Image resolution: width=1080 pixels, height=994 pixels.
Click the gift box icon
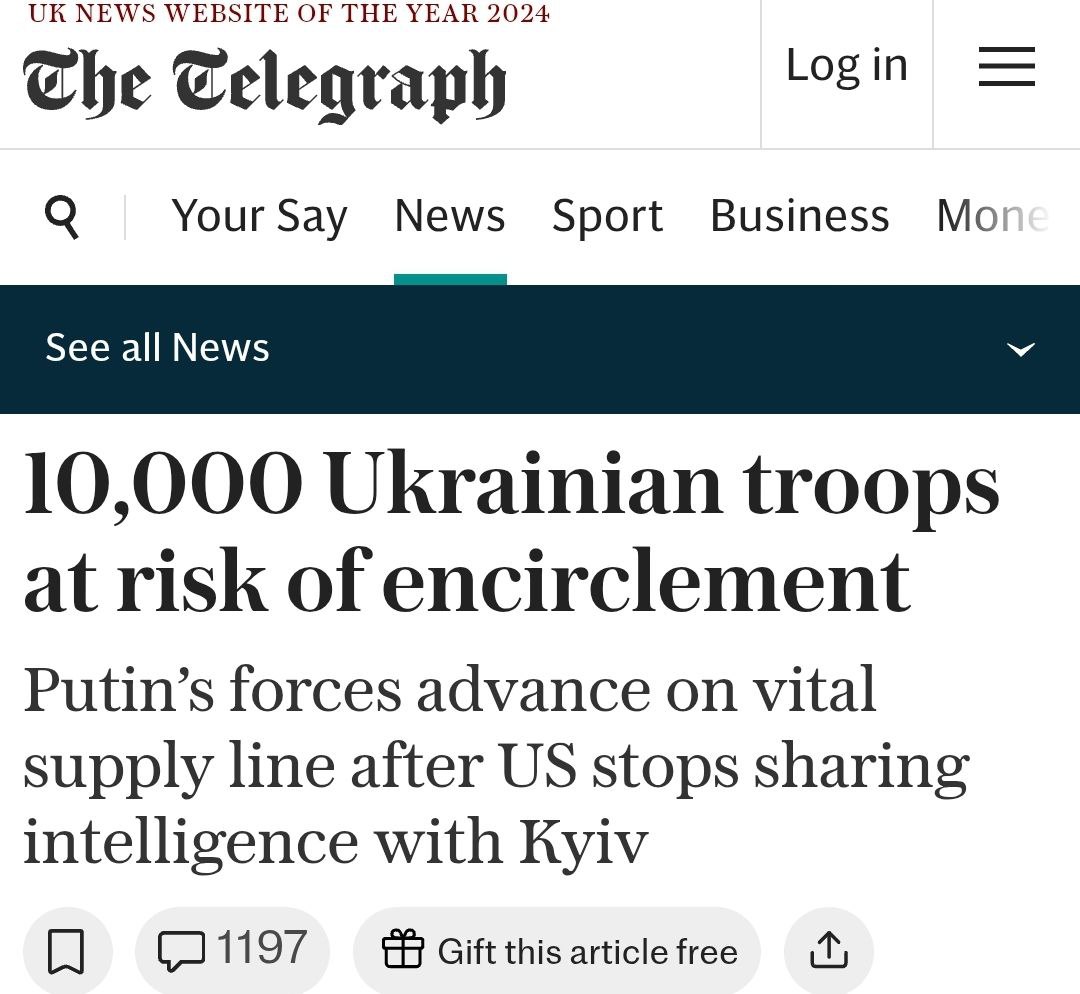click(x=403, y=950)
